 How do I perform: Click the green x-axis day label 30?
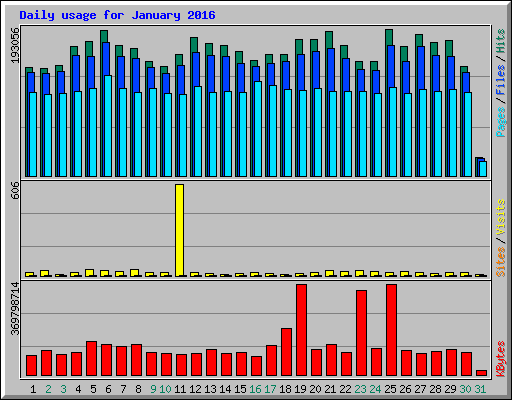[465, 389]
